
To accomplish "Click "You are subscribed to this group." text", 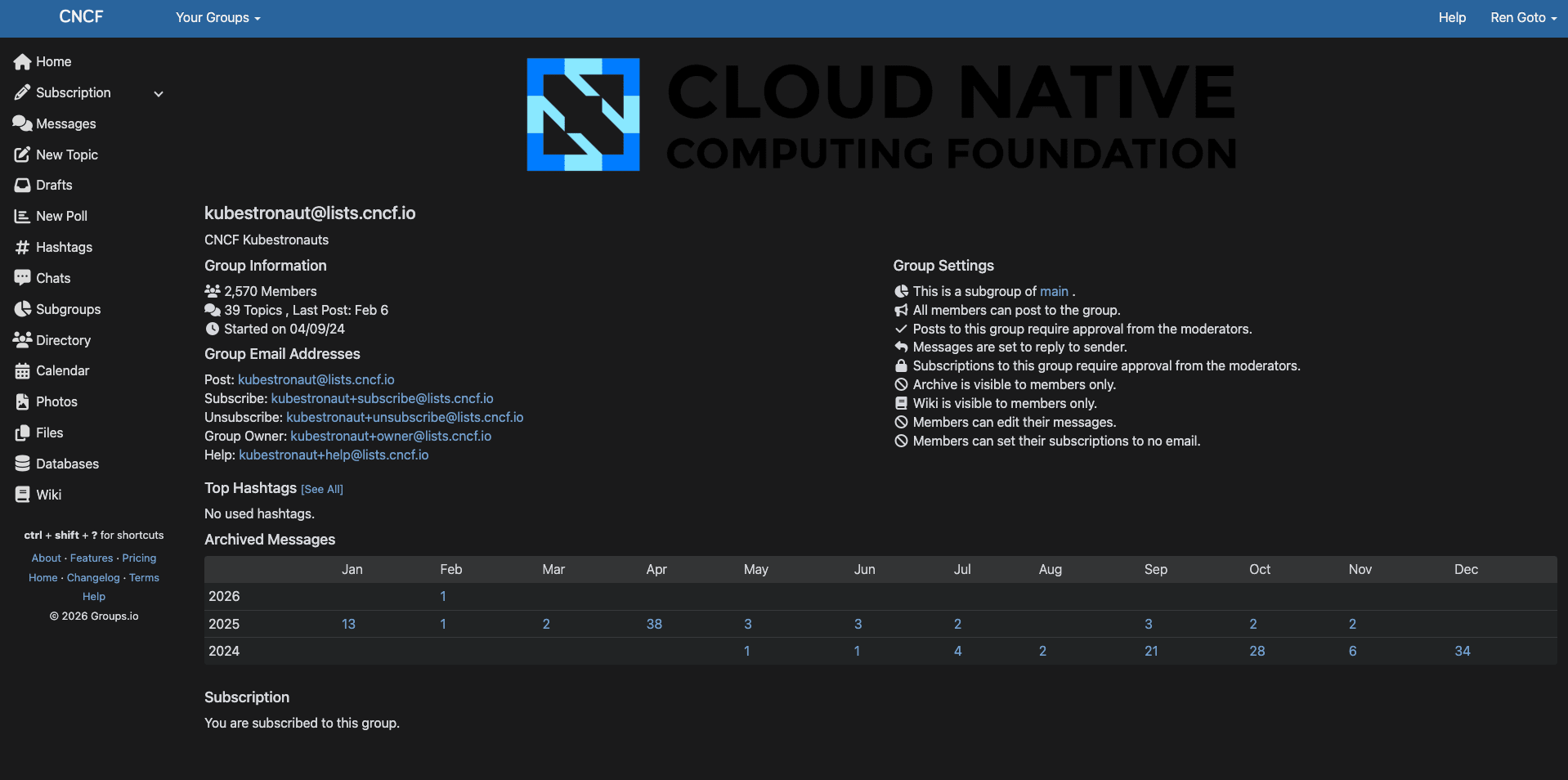I will [x=302, y=723].
